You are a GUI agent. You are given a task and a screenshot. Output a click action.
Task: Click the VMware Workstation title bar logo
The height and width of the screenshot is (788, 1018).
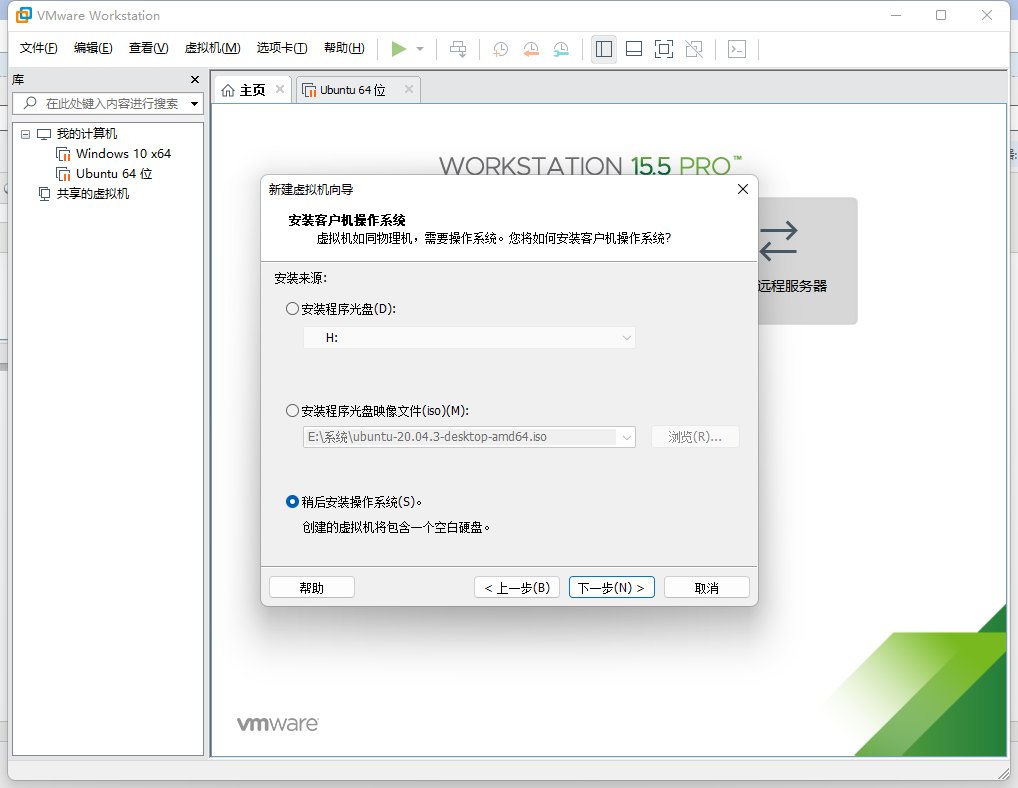click(23, 15)
